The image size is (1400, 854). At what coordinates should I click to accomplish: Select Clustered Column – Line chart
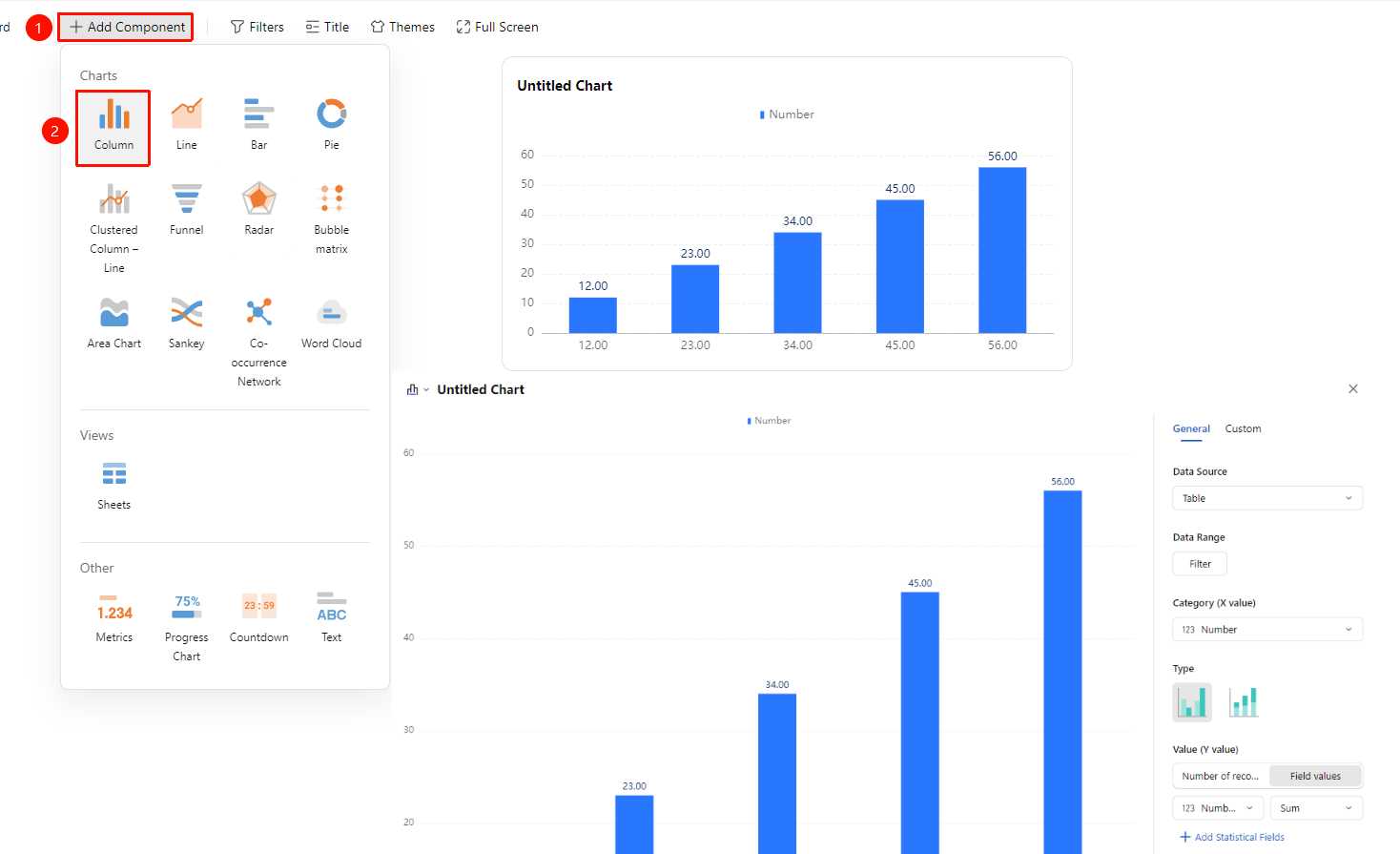(x=114, y=229)
